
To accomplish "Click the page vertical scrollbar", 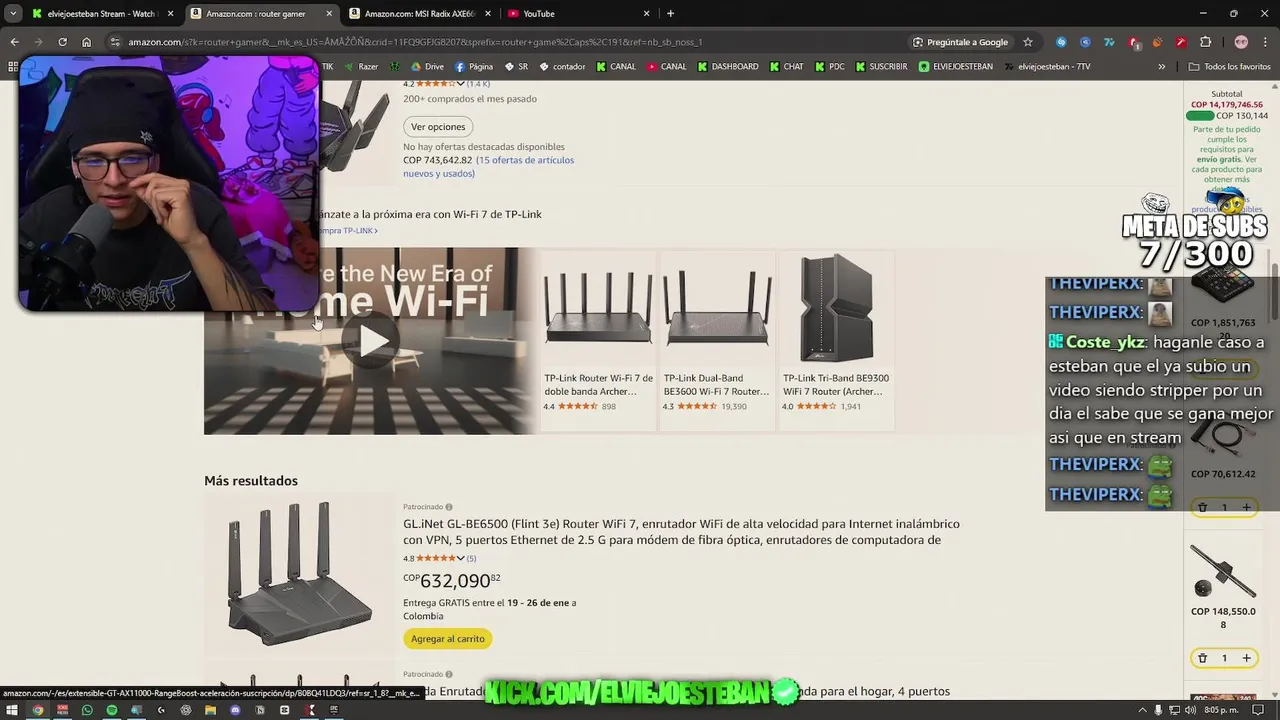I will click(1274, 290).
